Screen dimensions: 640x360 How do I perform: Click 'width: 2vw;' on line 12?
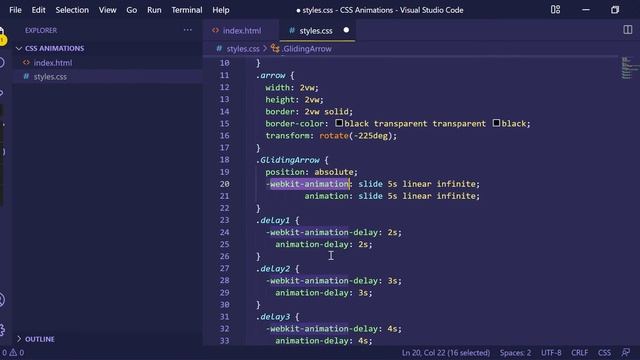(292, 87)
